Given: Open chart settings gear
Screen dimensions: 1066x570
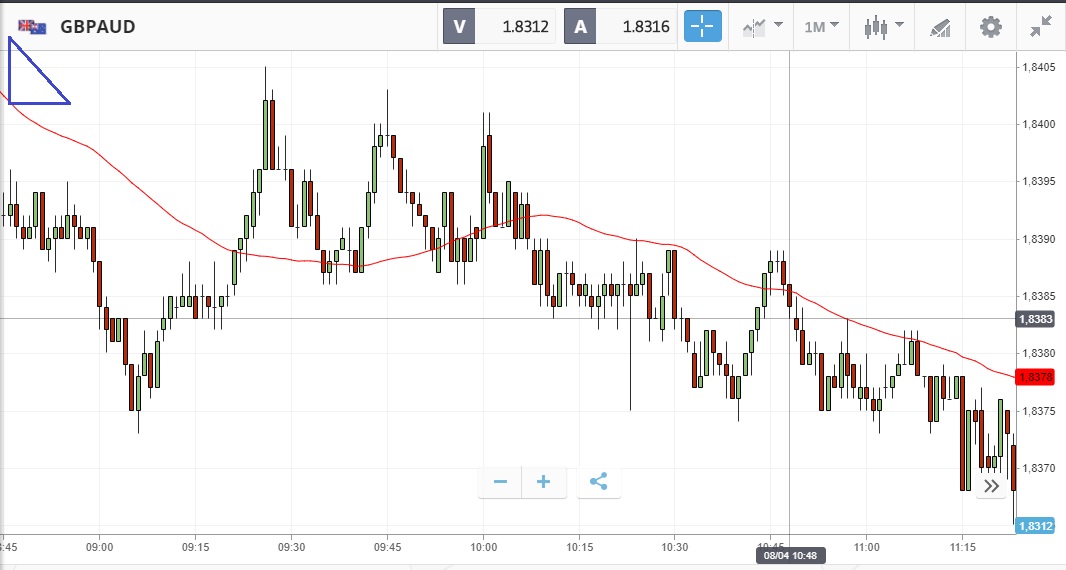Looking at the screenshot, I should click(x=991, y=27).
